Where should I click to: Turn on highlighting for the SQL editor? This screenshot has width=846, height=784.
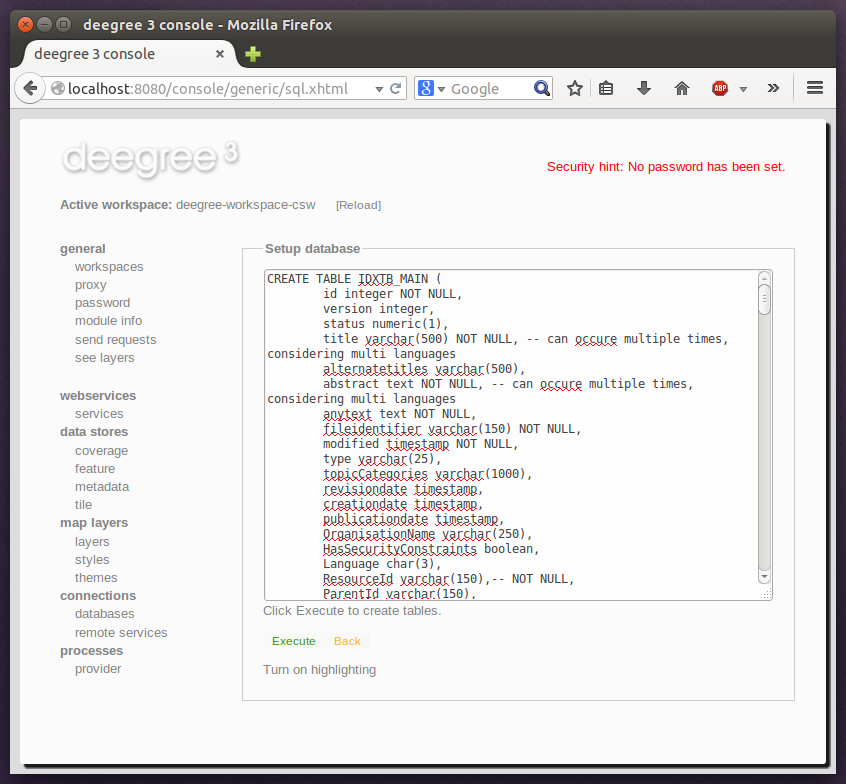(319, 669)
